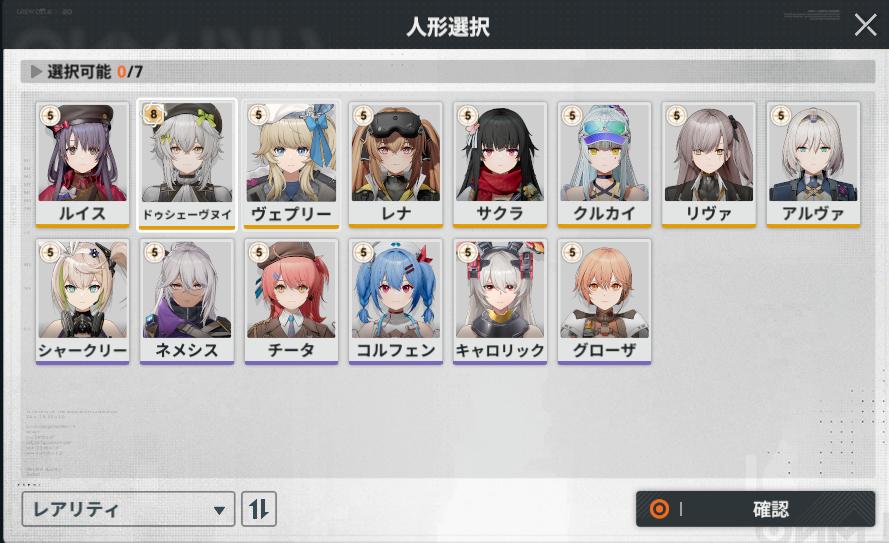Image resolution: width=889 pixels, height=543 pixels.
Task: Select the チータ doll card
Action: pos(291,302)
